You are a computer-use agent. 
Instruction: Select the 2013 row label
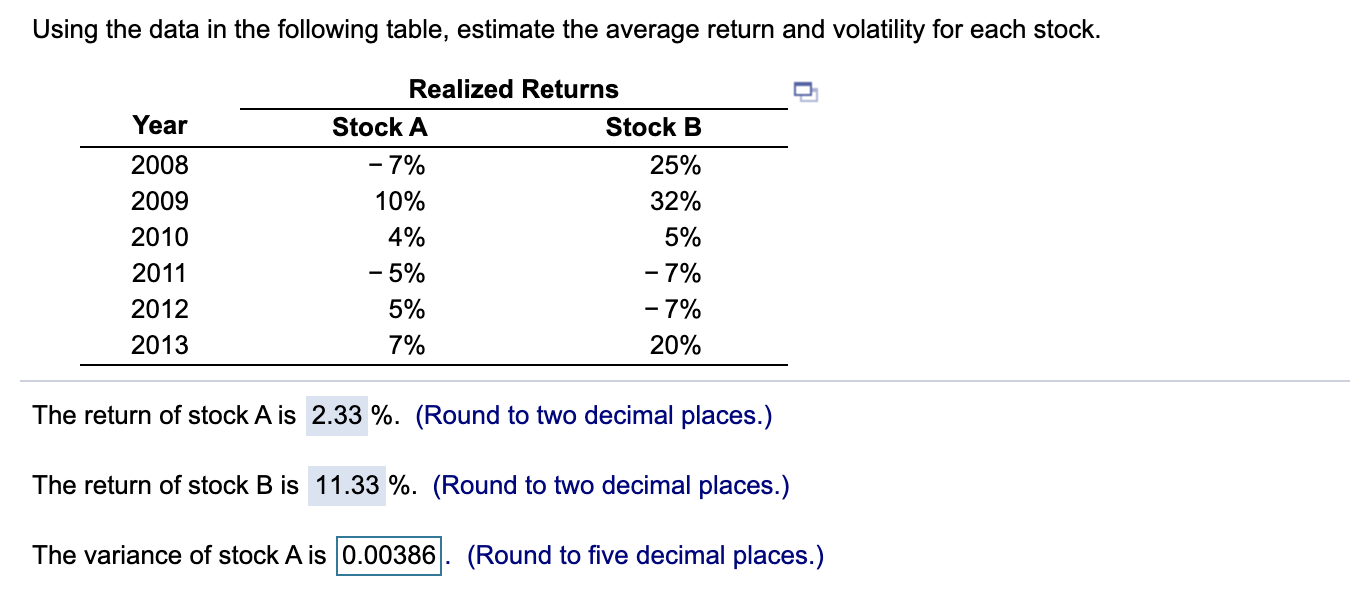coord(161,345)
